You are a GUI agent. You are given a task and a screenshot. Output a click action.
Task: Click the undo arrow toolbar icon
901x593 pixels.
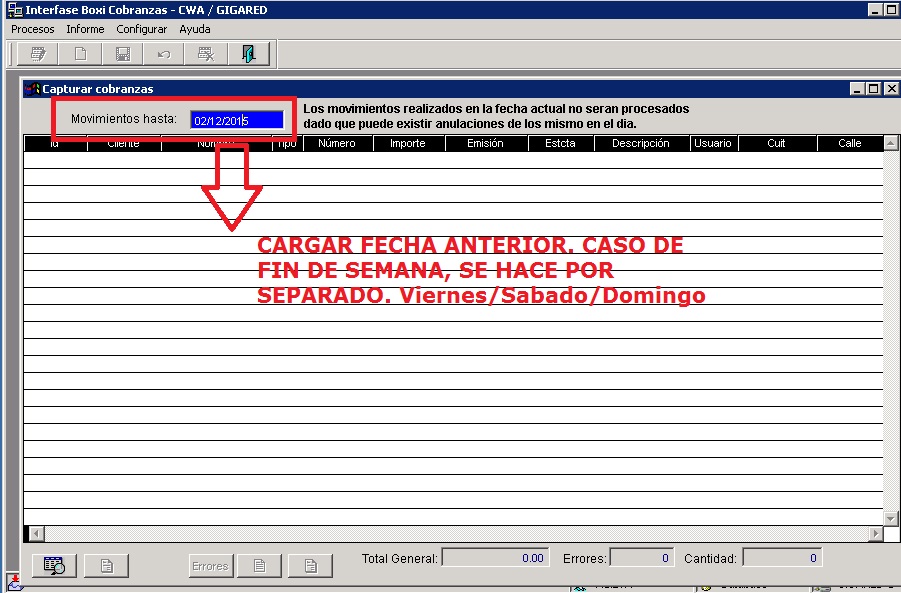tap(164, 54)
